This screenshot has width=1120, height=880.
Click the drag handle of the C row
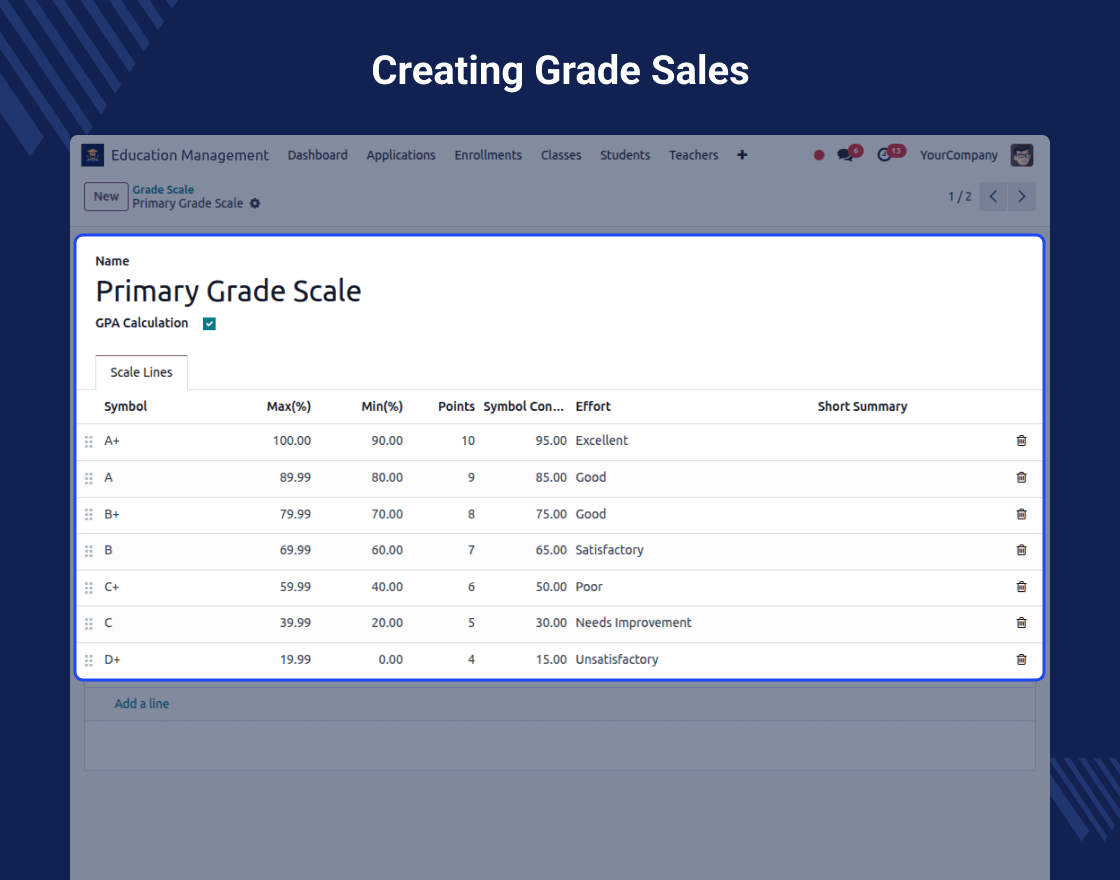89,624
